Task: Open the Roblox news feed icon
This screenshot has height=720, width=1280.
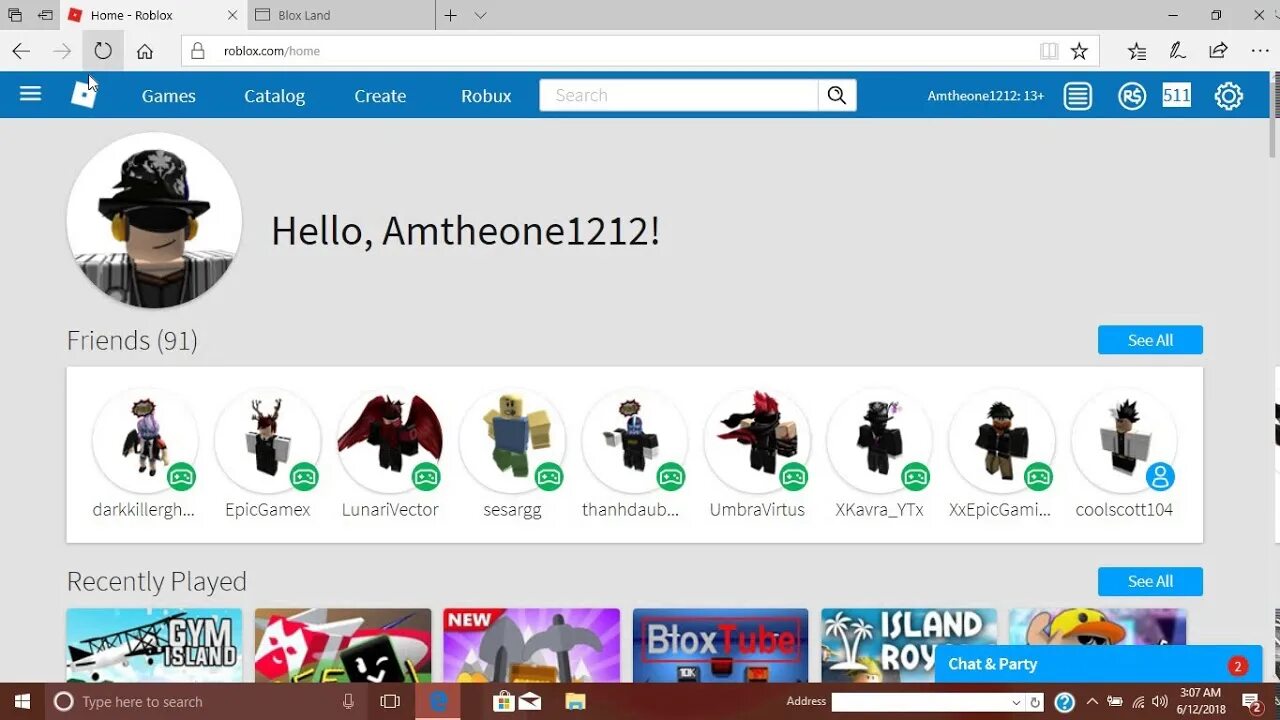Action: 1077,96
